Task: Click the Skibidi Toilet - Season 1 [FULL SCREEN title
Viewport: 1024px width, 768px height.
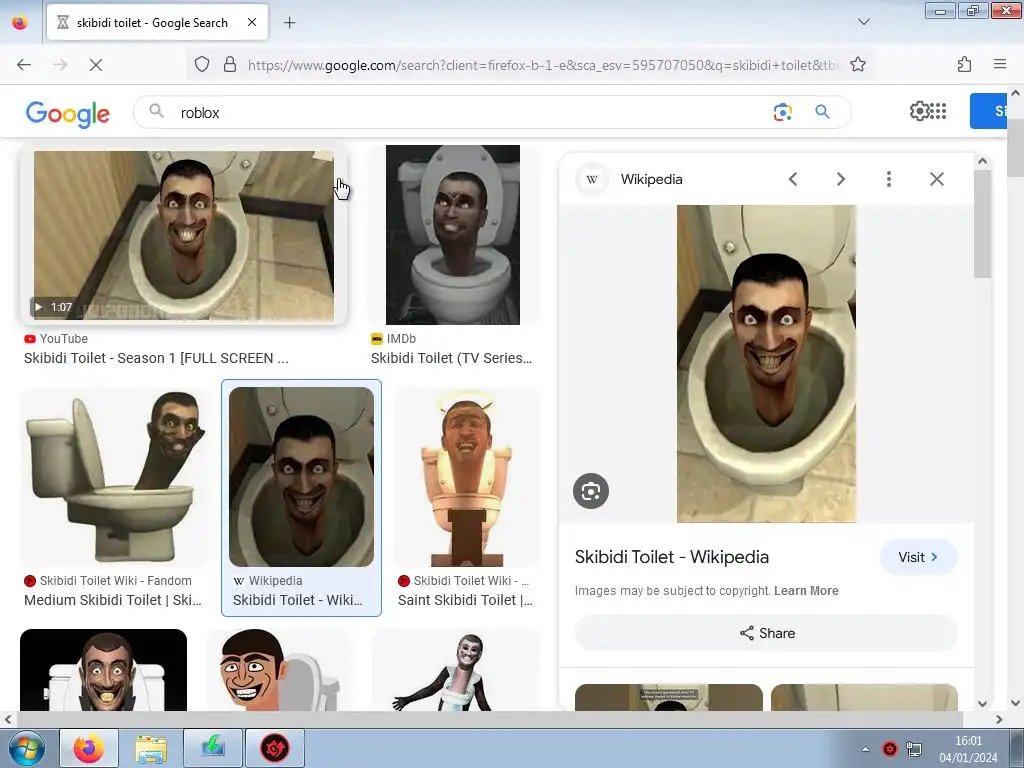Action: pos(156,359)
